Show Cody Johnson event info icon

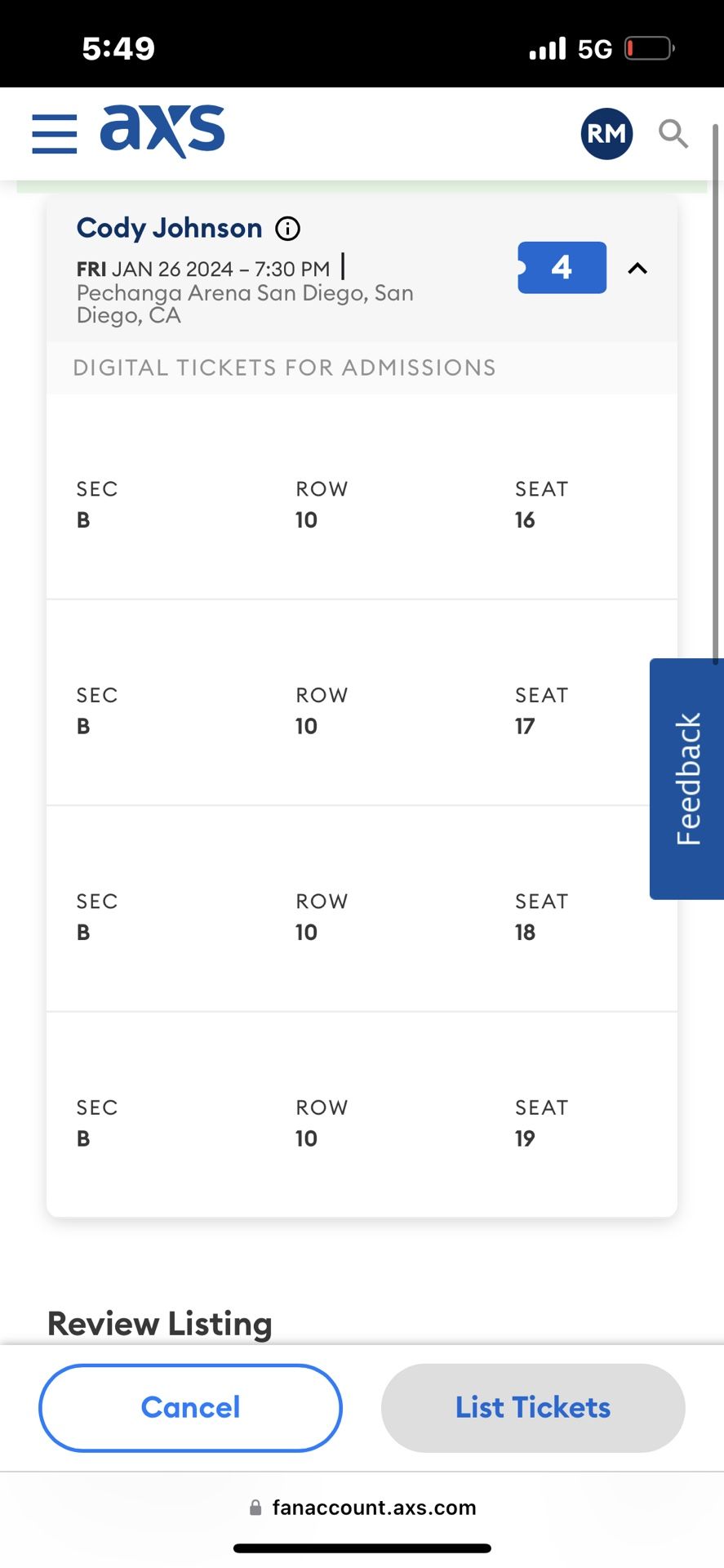click(x=287, y=229)
